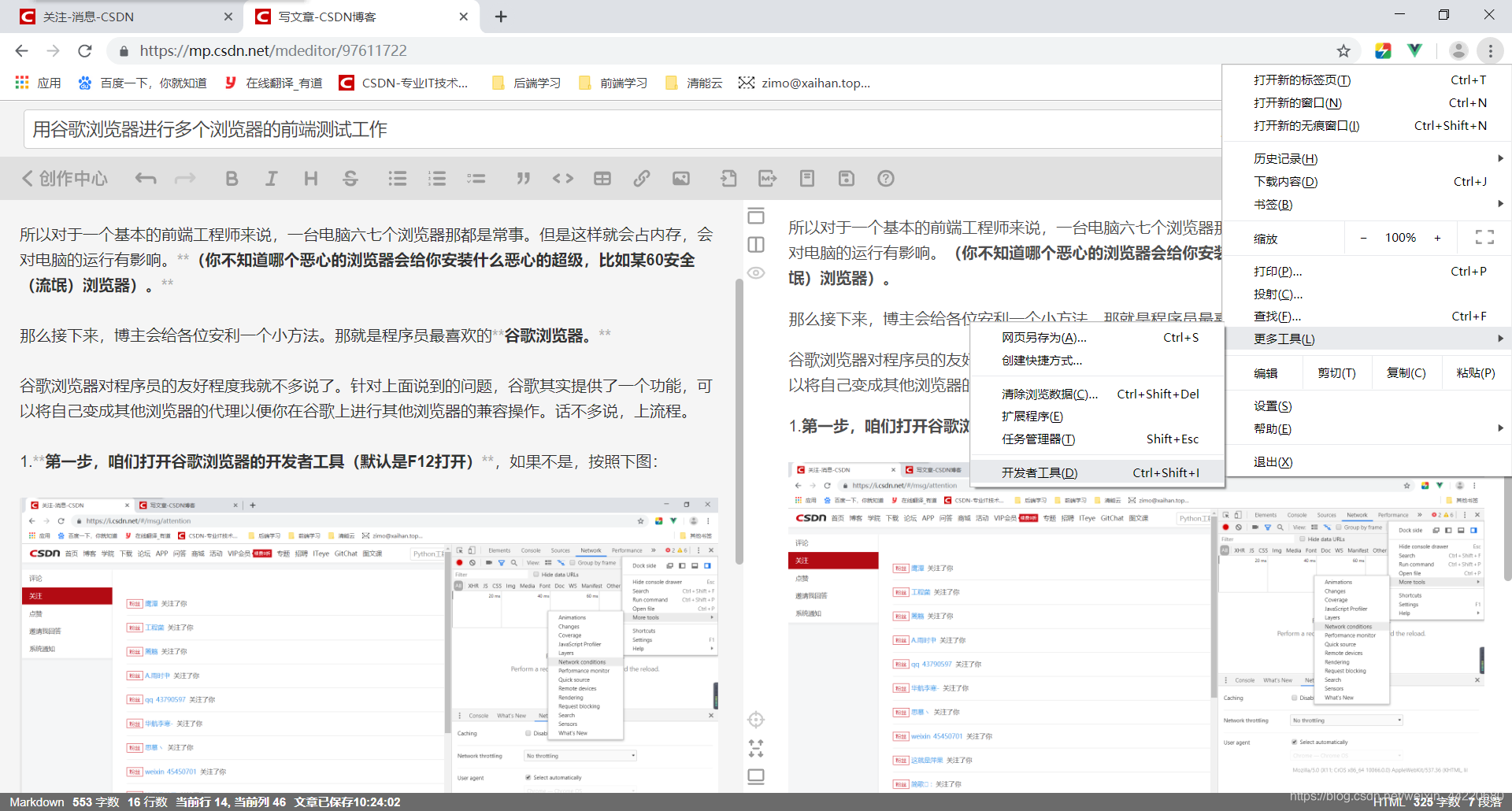Go back to 创作中心
This screenshot has width=1512, height=811.
coord(65,179)
